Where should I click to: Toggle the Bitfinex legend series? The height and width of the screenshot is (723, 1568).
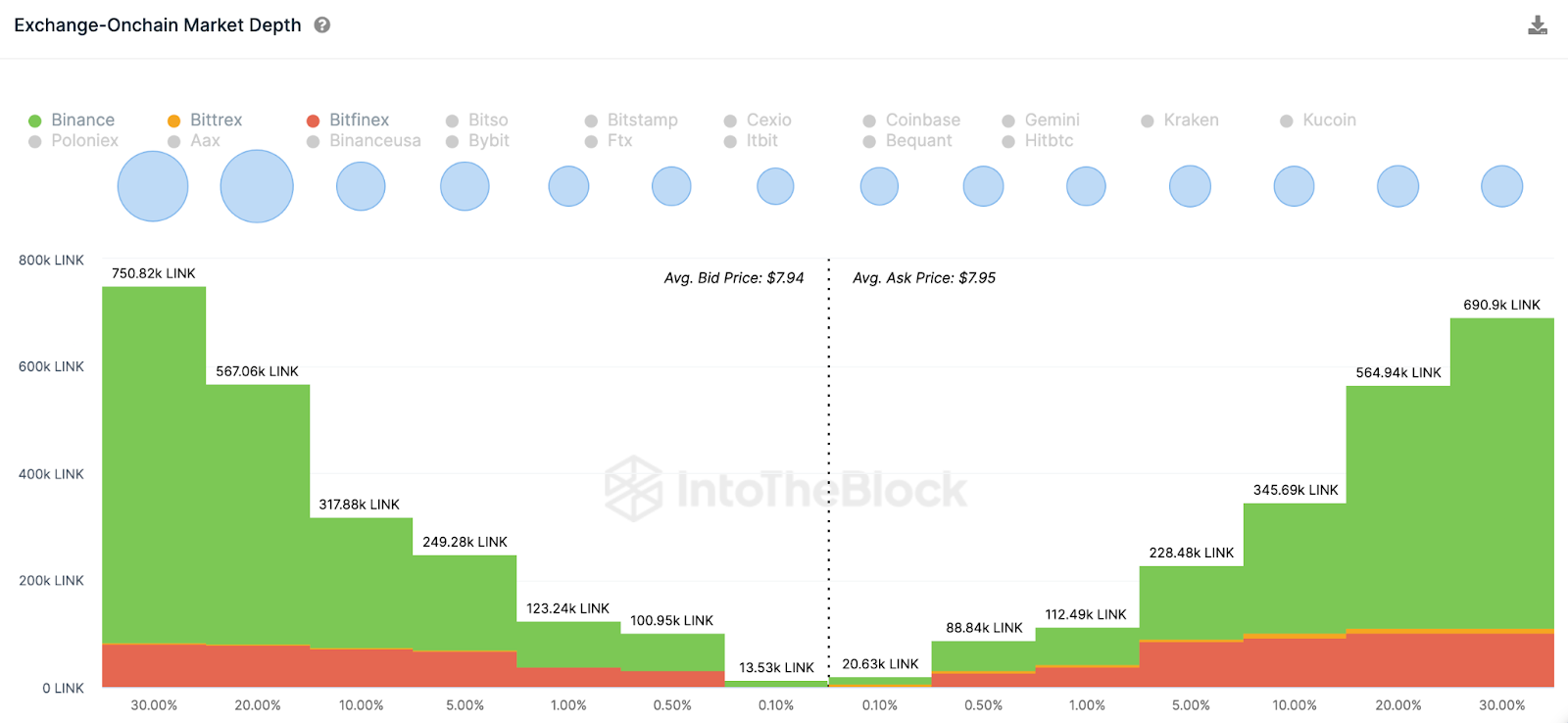click(x=349, y=120)
